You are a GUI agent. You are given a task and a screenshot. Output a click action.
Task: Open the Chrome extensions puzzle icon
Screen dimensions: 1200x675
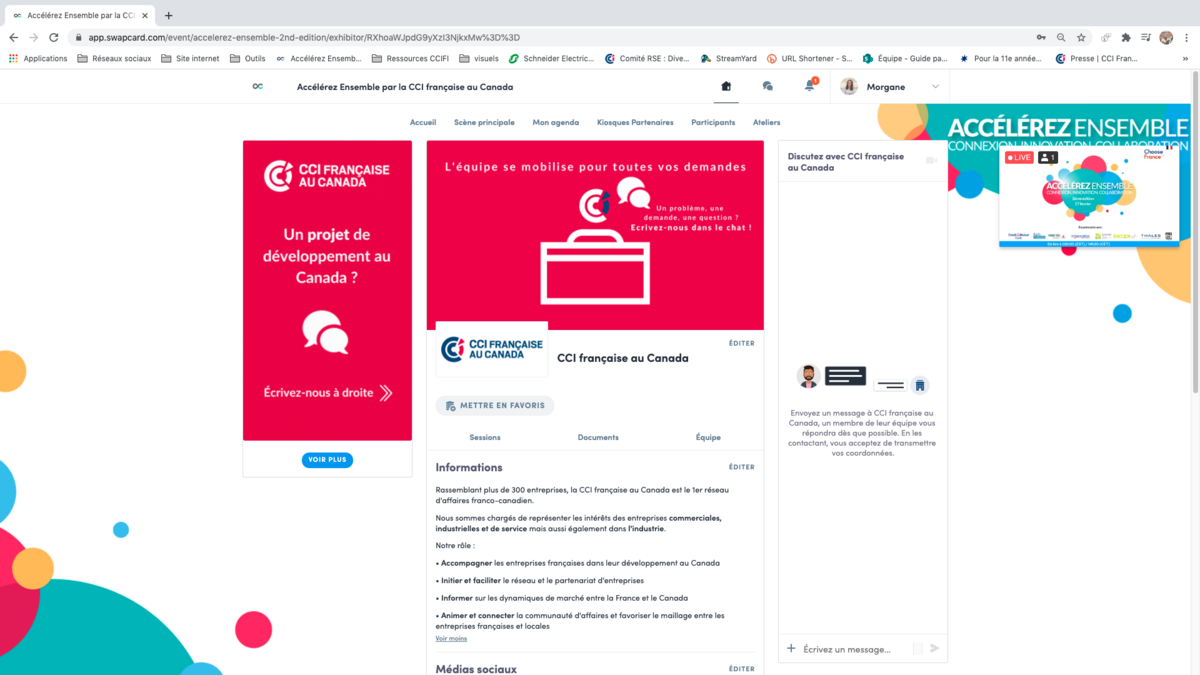(1125, 37)
